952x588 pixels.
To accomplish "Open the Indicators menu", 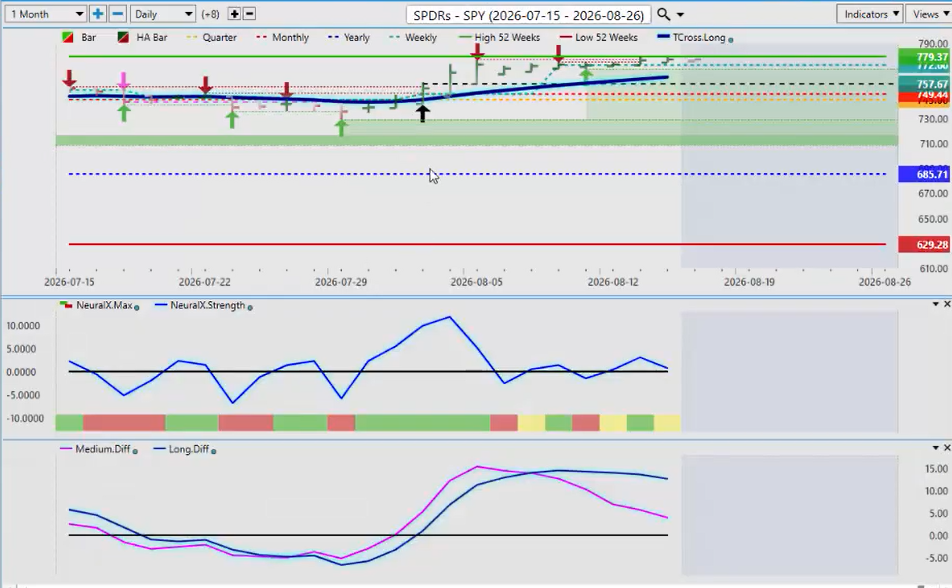I will pyautogui.click(x=871, y=14).
